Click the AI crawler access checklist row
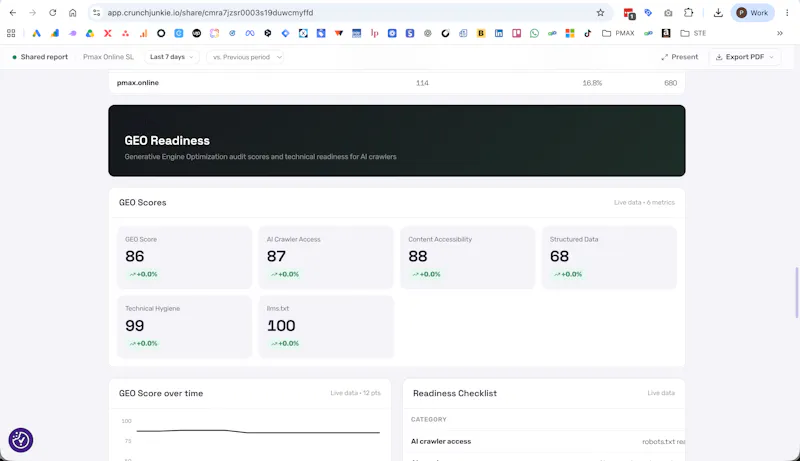800x461 pixels. 544,442
